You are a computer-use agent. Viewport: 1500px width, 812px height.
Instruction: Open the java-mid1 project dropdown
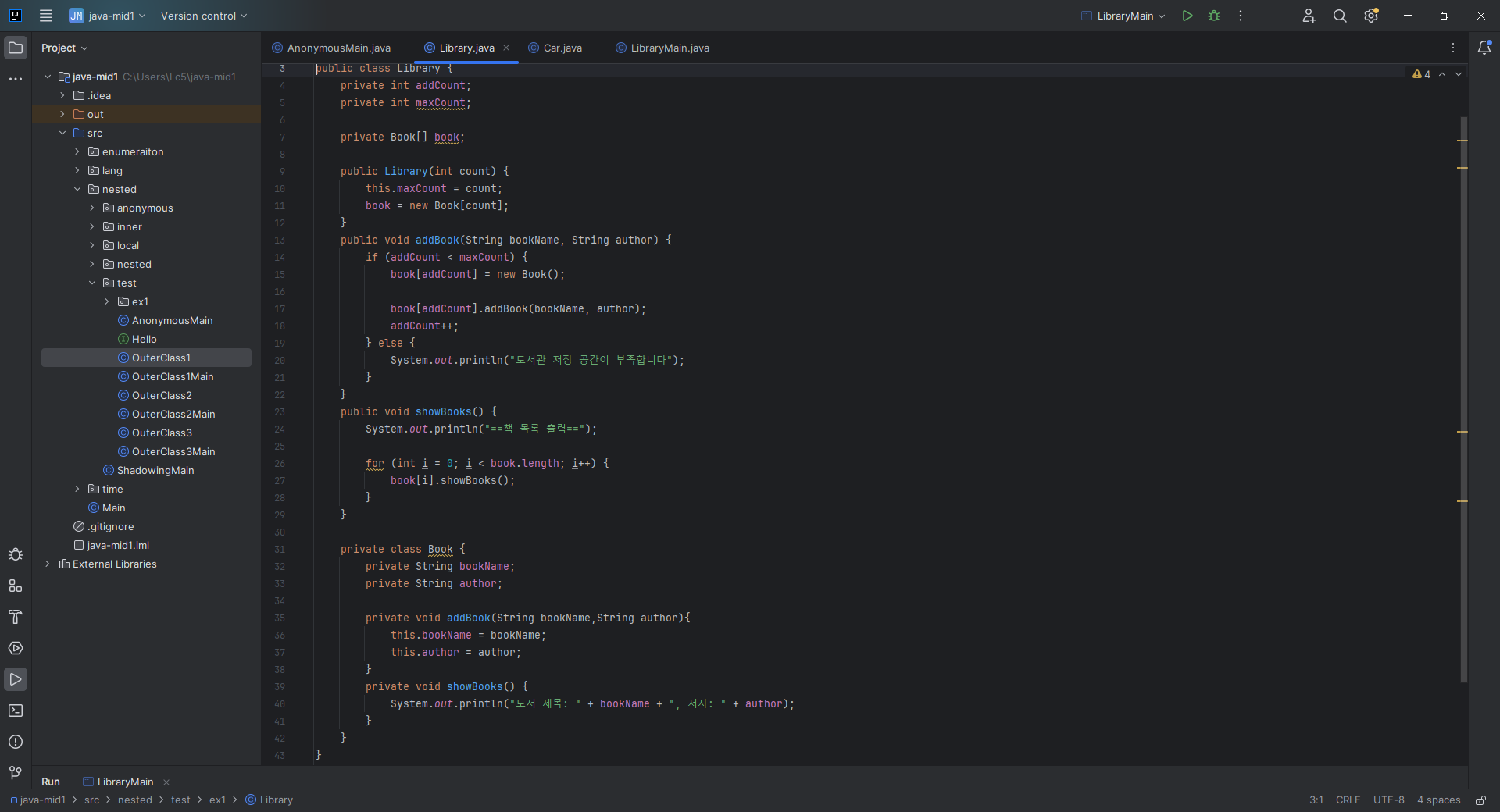(x=108, y=16)
